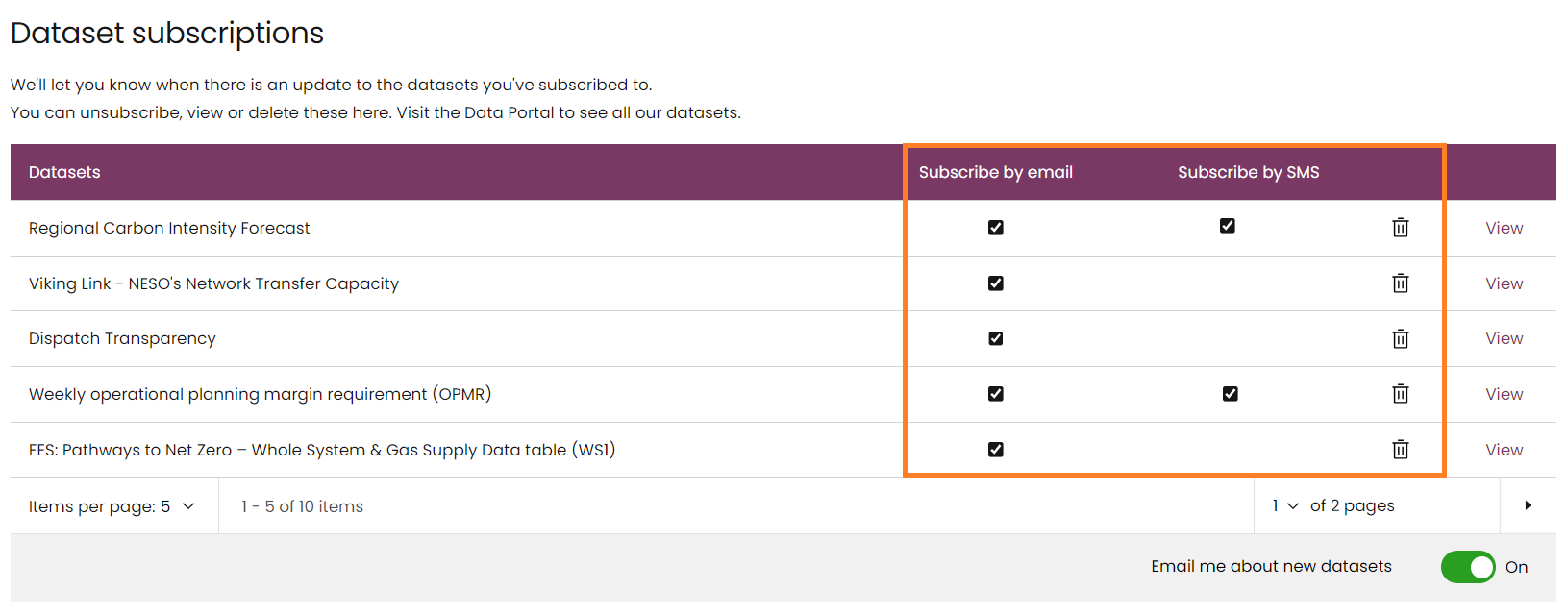Toggle SMS checkbox for Weekly OPMR dataset
This screenshot has height=615, width=1568.
coord(1230,394)
